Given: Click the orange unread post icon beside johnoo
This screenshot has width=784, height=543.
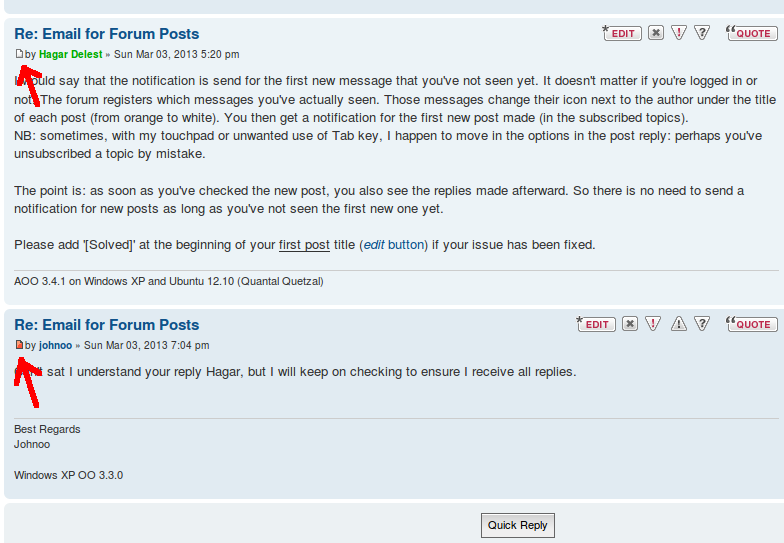Looking at the screenshot, I should 19,345.
